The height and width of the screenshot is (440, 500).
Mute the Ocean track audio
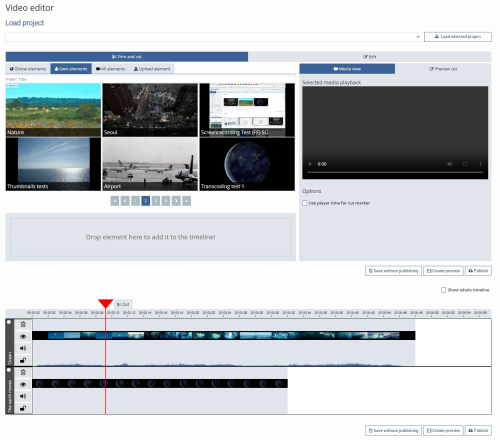[23, 348]
